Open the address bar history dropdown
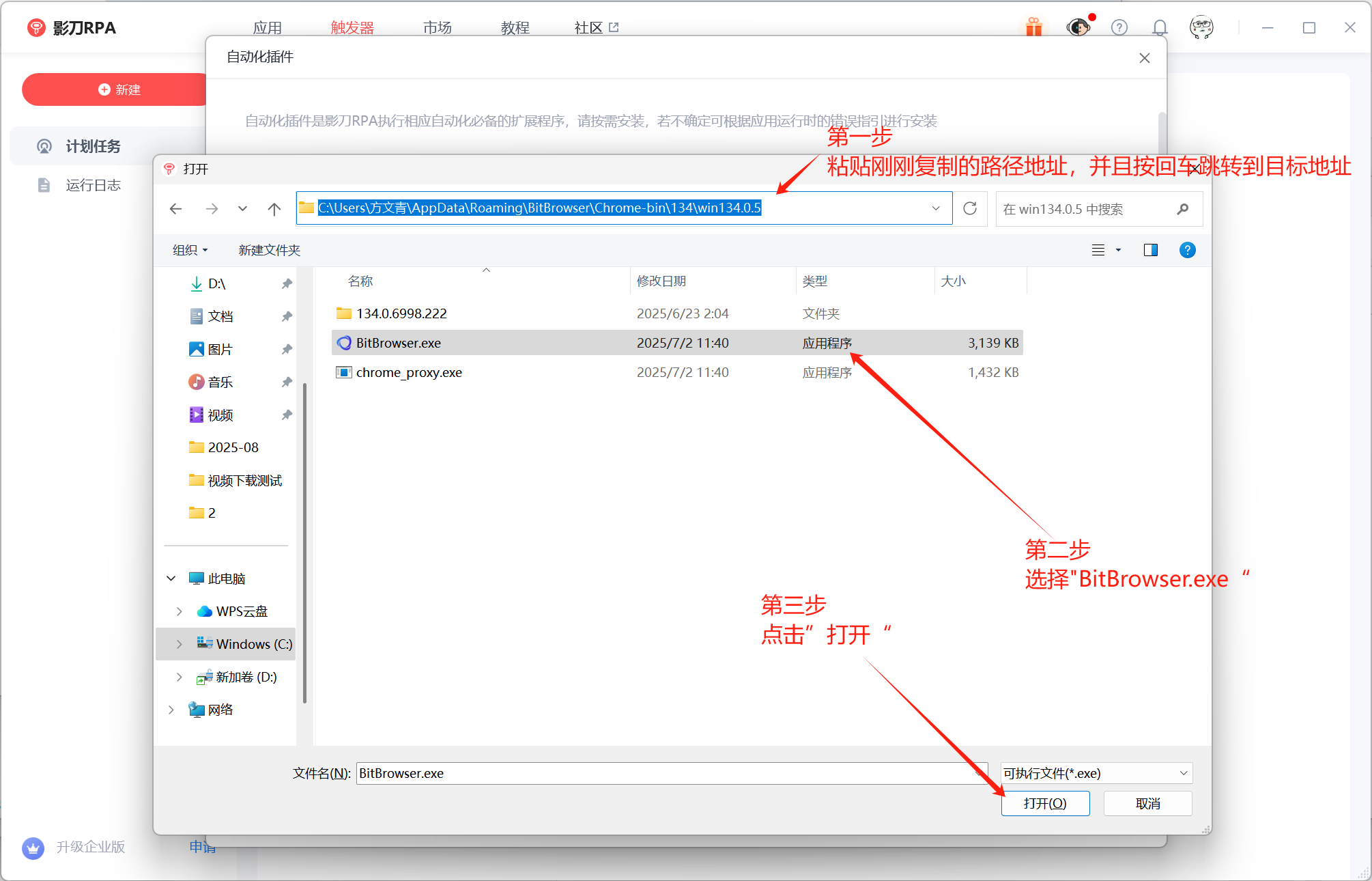Viewport: 1372px width, 881px height. click(936, 208)
